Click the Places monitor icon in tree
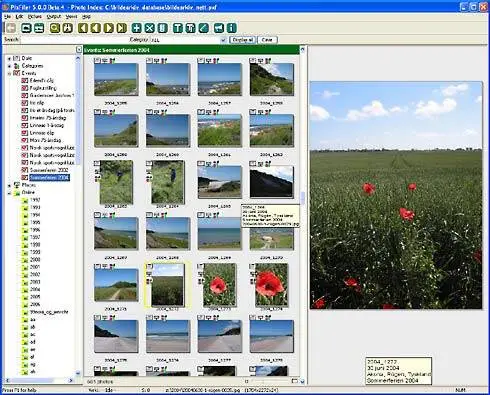 (16, 185)
